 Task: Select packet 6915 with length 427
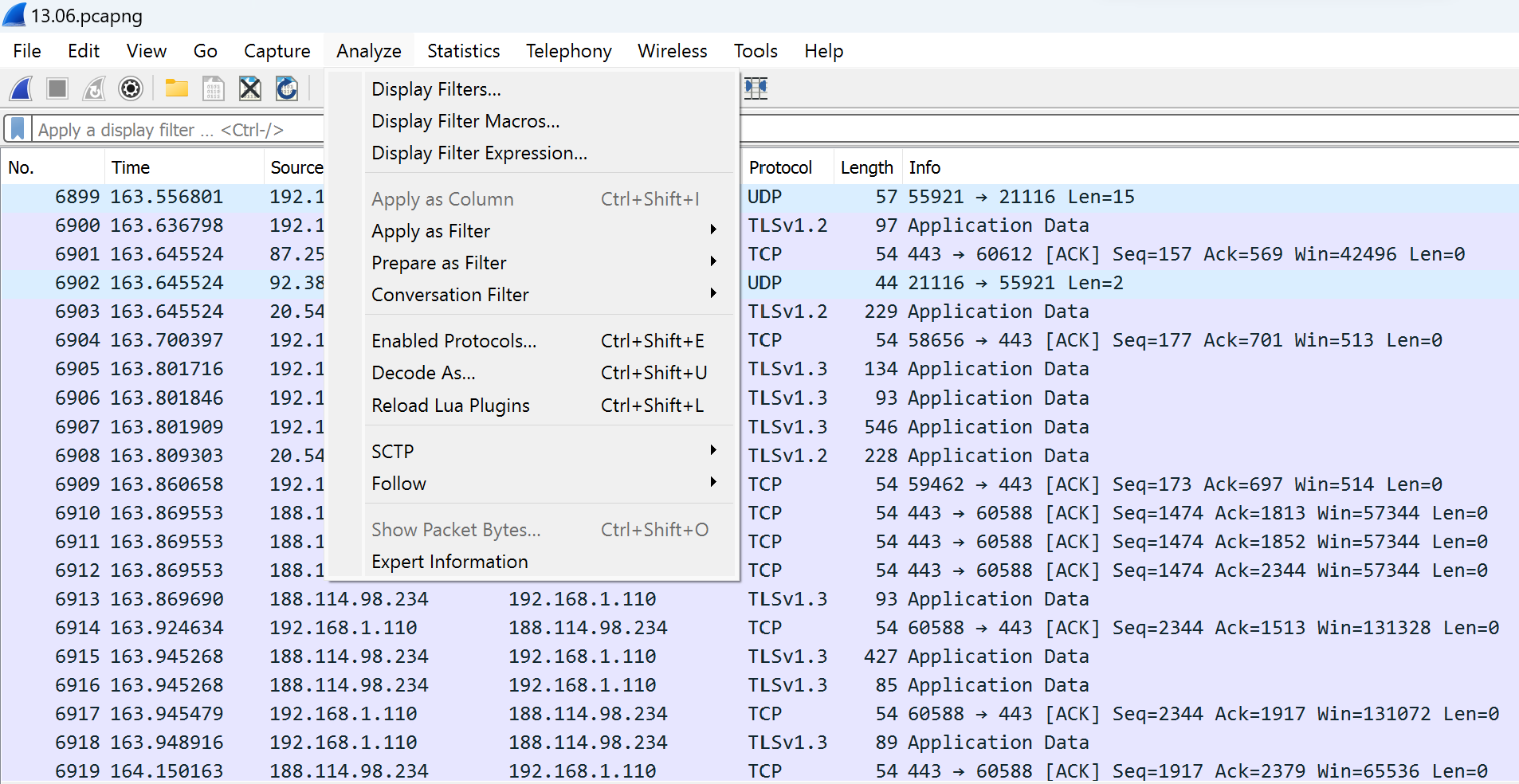pyautogui.click(x=759, y=657)
